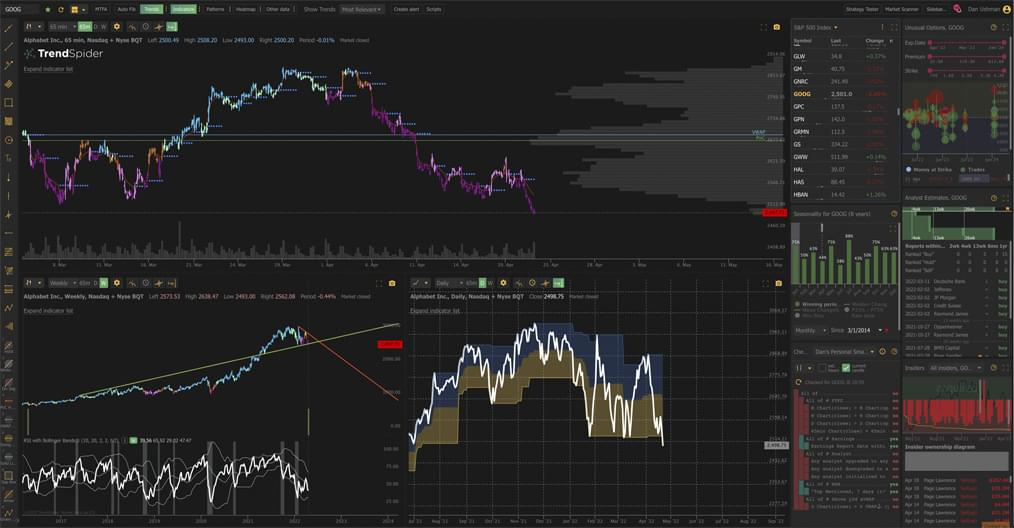Open the 65 min timeframe dropdown
1014x528 pixels.
click(x=62, y=27)
